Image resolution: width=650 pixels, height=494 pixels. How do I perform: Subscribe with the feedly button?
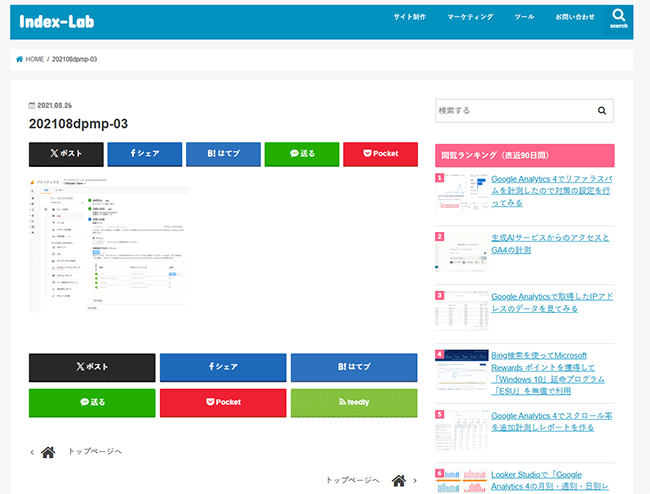click(x=354, y=403)
